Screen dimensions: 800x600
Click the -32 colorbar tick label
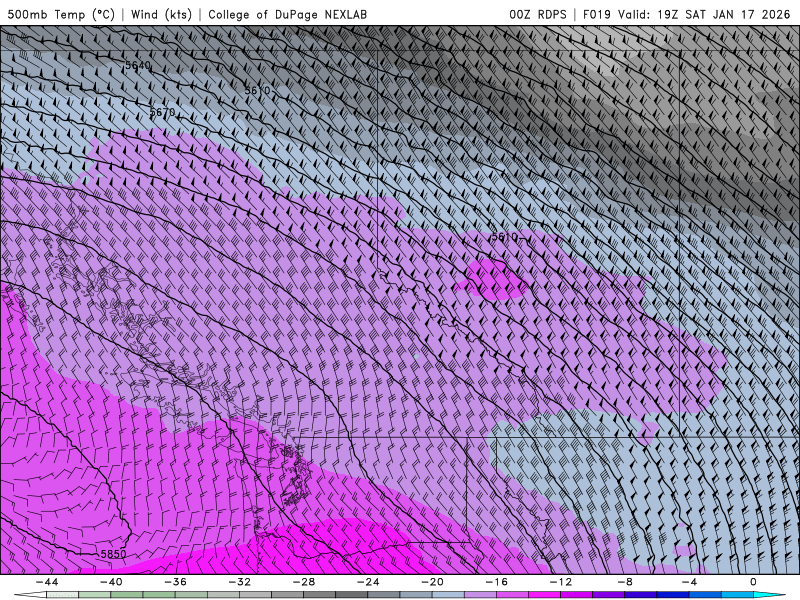240,582
